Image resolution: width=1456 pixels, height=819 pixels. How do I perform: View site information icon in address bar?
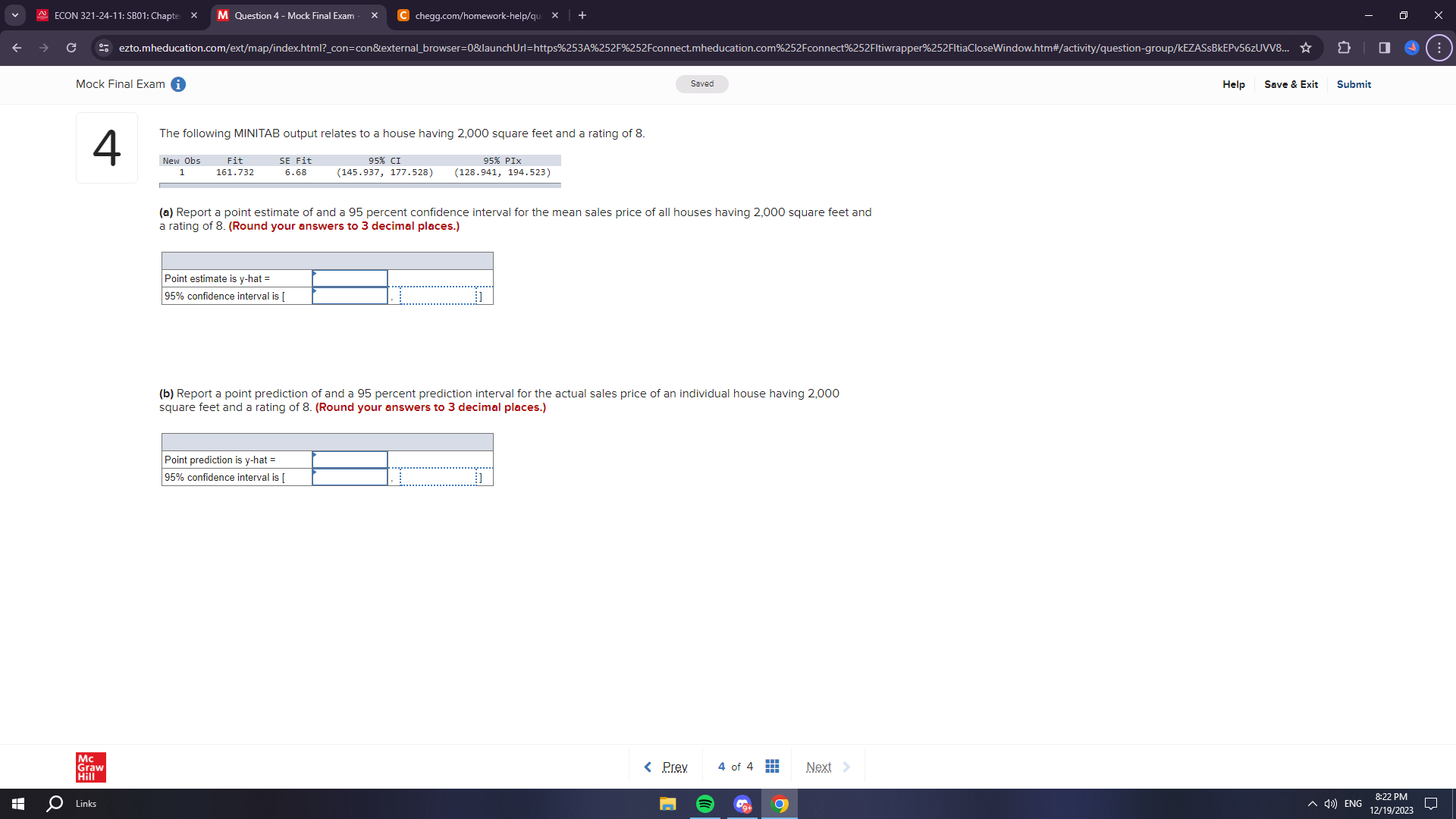pyautogui.click(x=104, y=48)
